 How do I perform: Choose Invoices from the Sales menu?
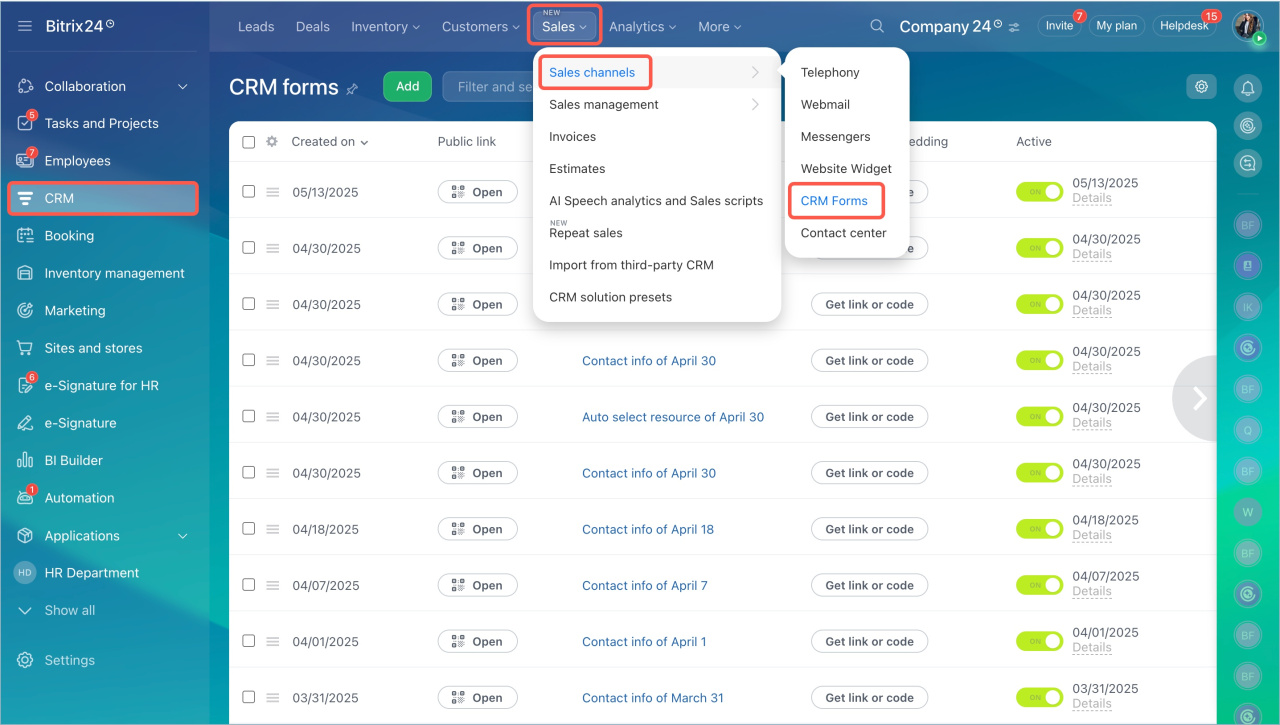click(x=572, y=137)
